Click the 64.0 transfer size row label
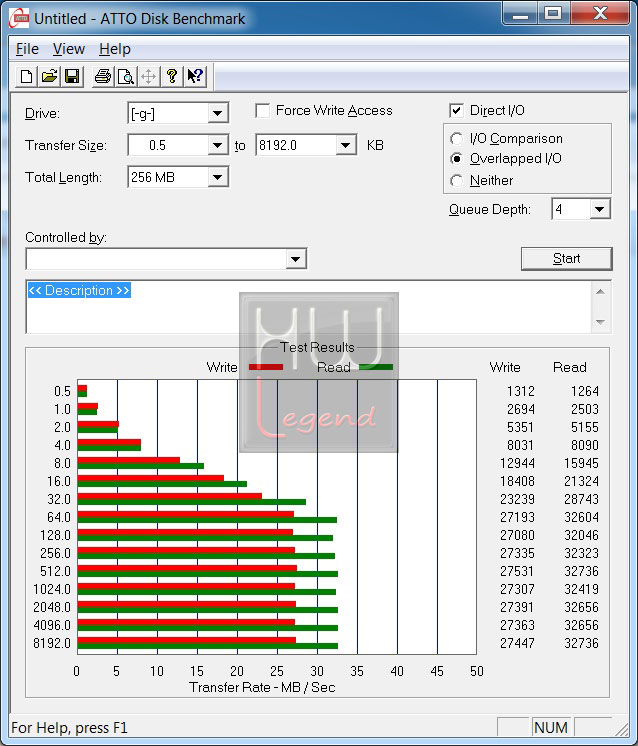Screen dimensions: 638x746 [x=59, y=517]
